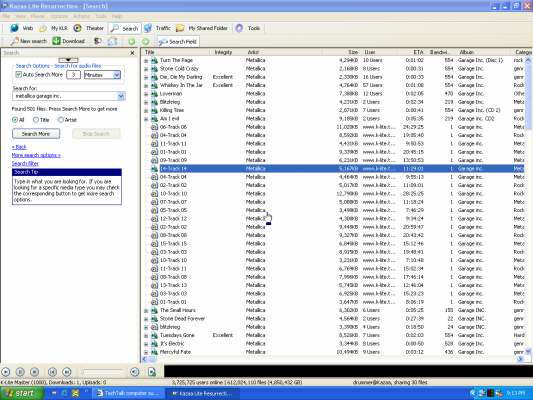Follow the Back link

pyautogui.click(x=19, y=147)
